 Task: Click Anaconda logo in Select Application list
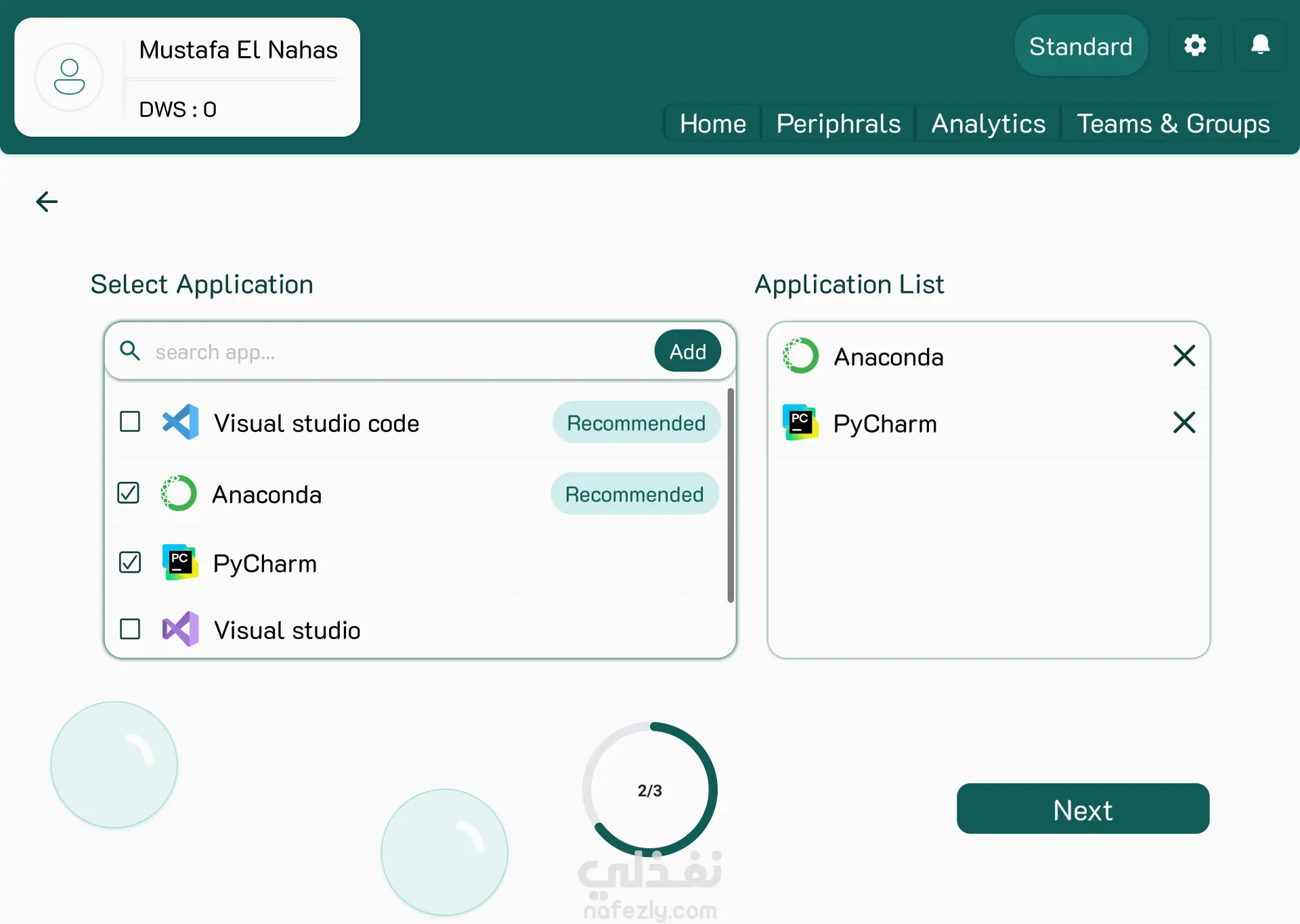point(179,493)
